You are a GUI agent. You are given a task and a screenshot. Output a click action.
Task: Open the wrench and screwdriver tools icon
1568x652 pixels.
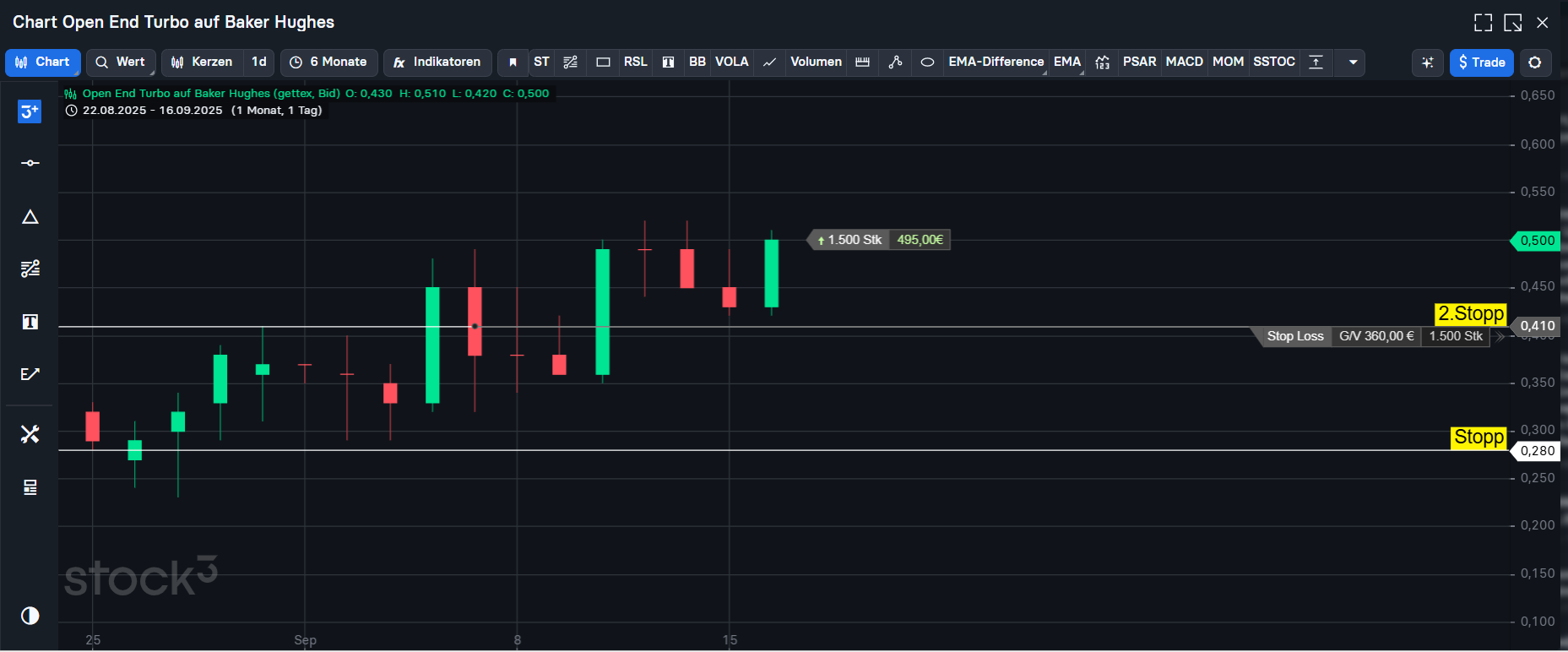pos(30,434)
